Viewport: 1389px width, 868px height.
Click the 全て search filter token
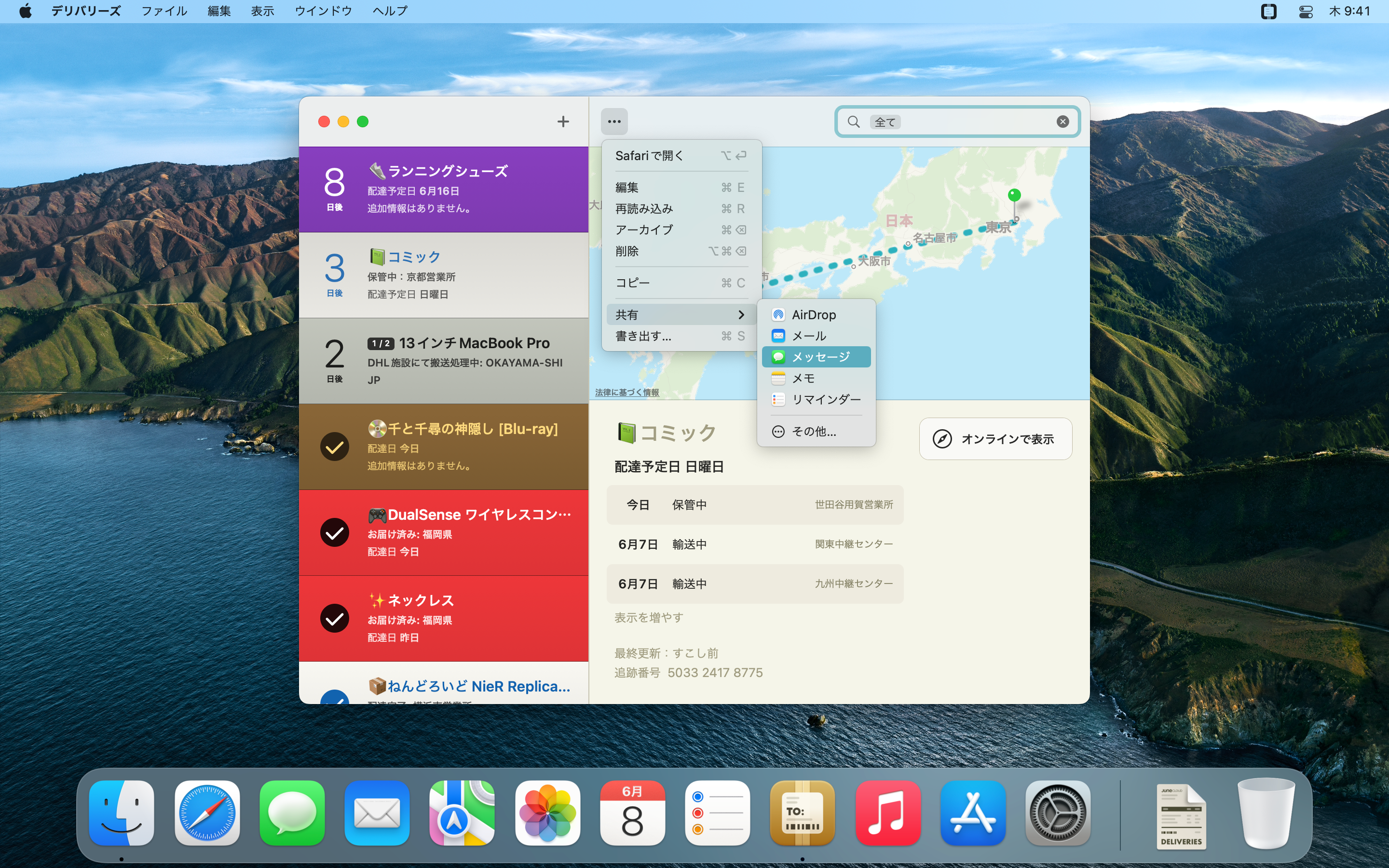pos(885,122)
